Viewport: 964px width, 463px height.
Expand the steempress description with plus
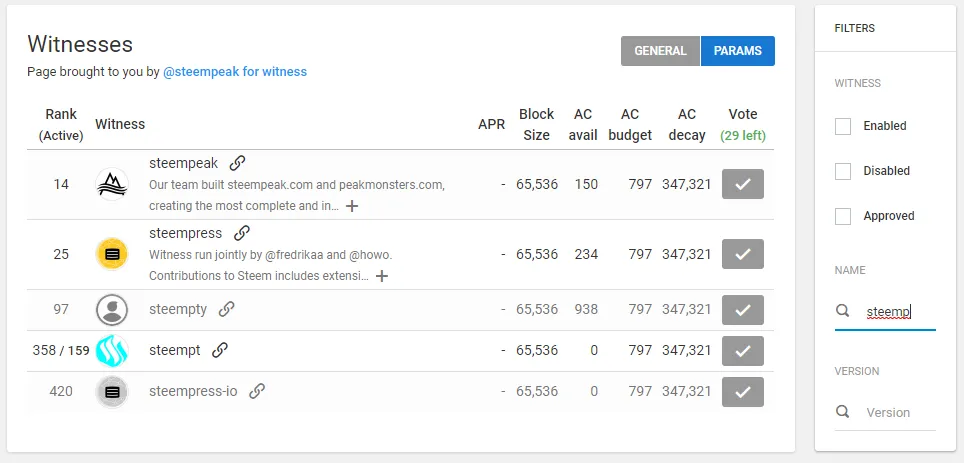pos(382,276)
